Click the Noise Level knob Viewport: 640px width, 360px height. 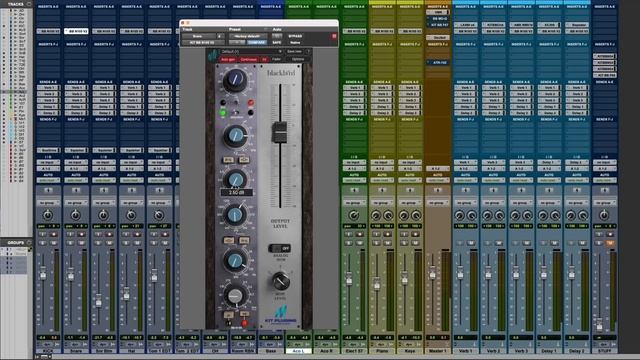[280, 280]
